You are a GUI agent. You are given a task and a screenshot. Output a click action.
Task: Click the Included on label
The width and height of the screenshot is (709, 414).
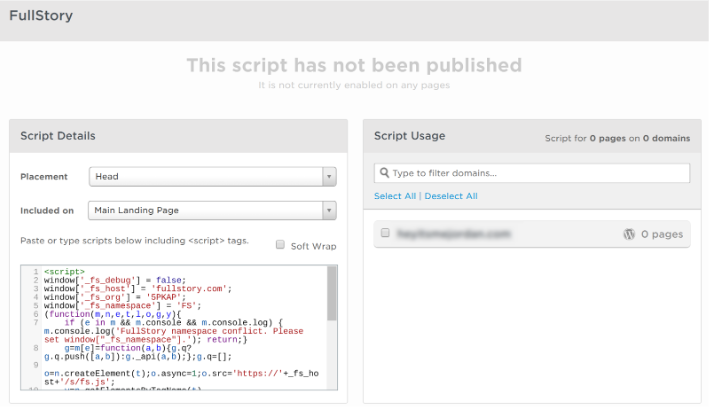pyautogui.click(x=47, y=211)
